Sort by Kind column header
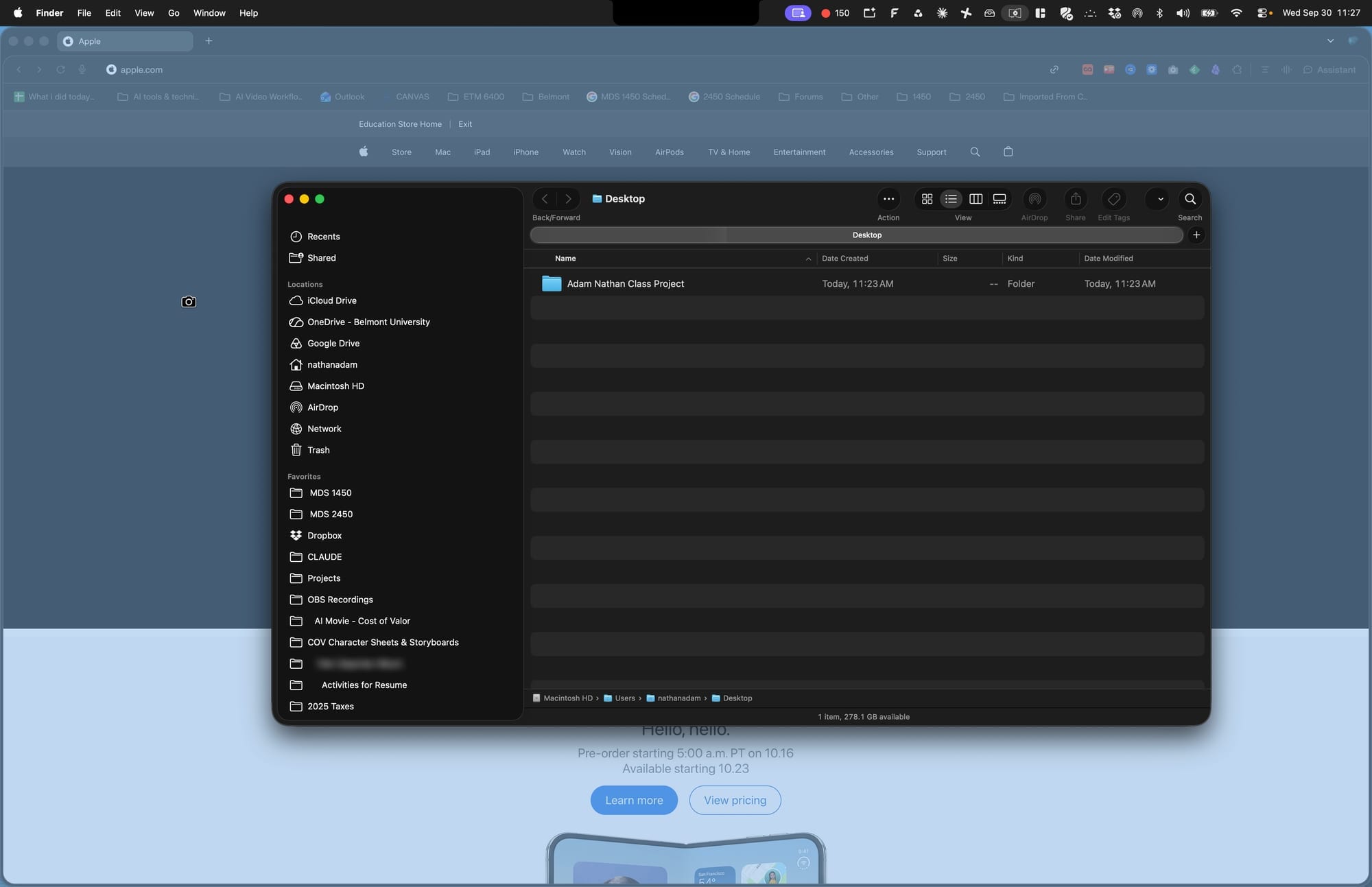This screenshot has height=887, width=1372. click(1015, 259)
